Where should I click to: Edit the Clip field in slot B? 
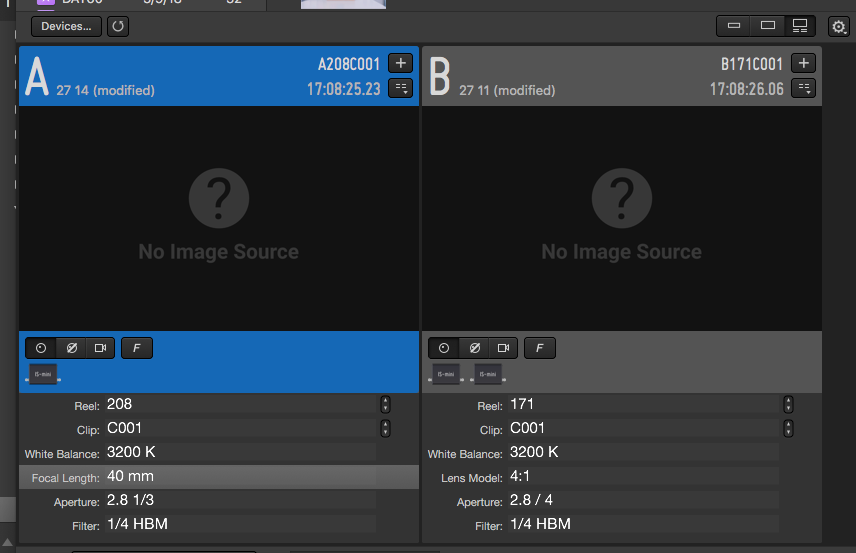coord(643,429)
